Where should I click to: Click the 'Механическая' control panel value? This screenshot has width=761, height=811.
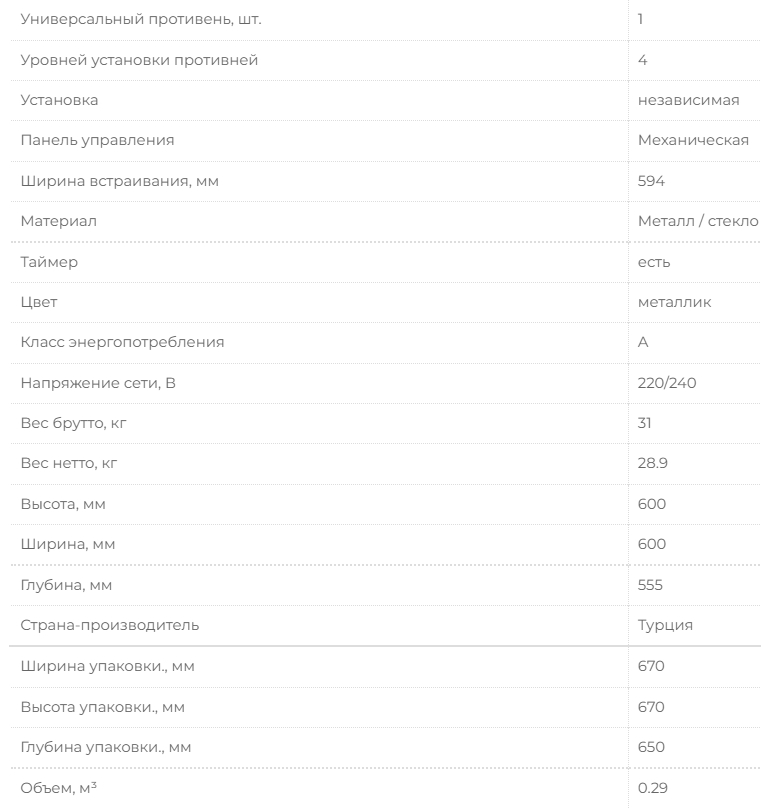pyautogui.click(x=693, y=140)
